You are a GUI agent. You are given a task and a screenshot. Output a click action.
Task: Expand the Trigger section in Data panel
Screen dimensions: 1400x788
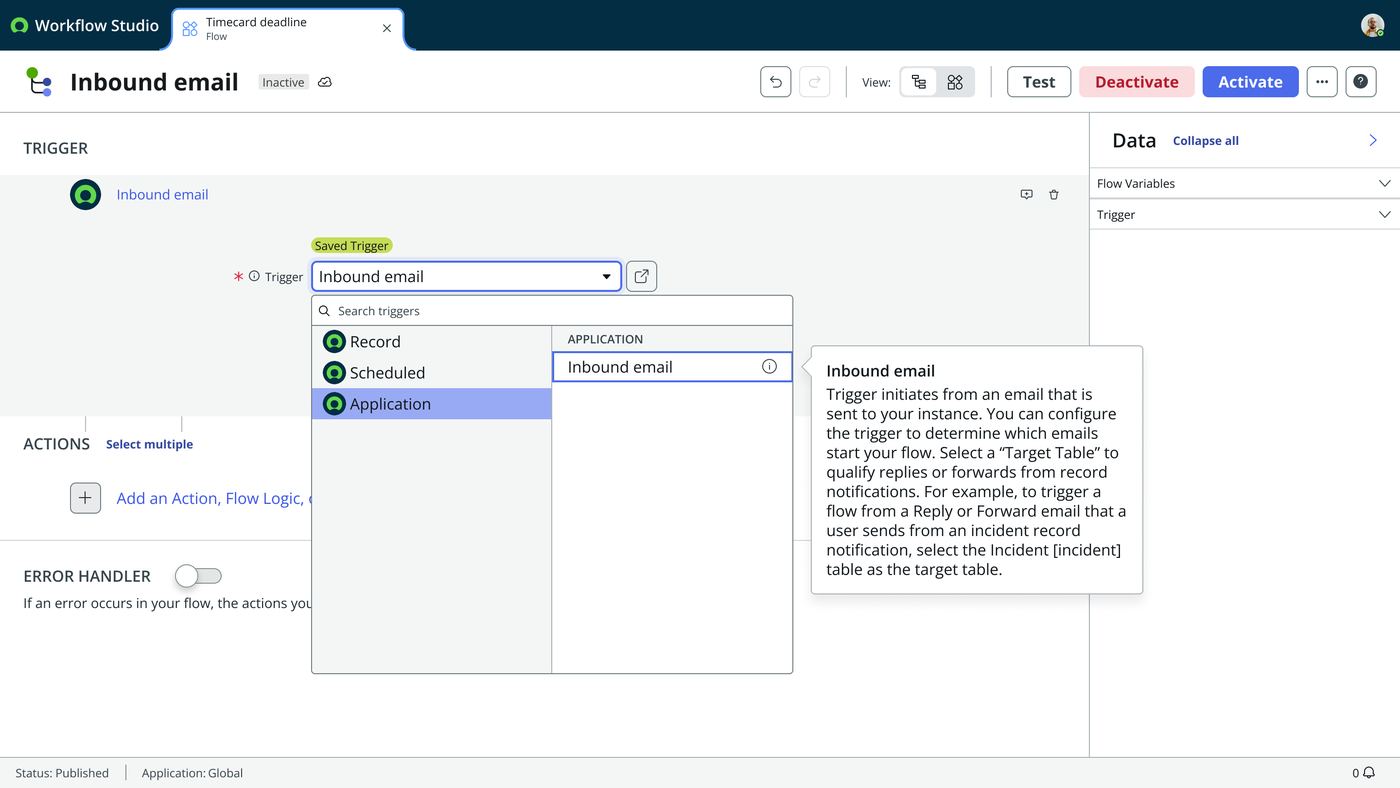click(x=1244, y=214)
